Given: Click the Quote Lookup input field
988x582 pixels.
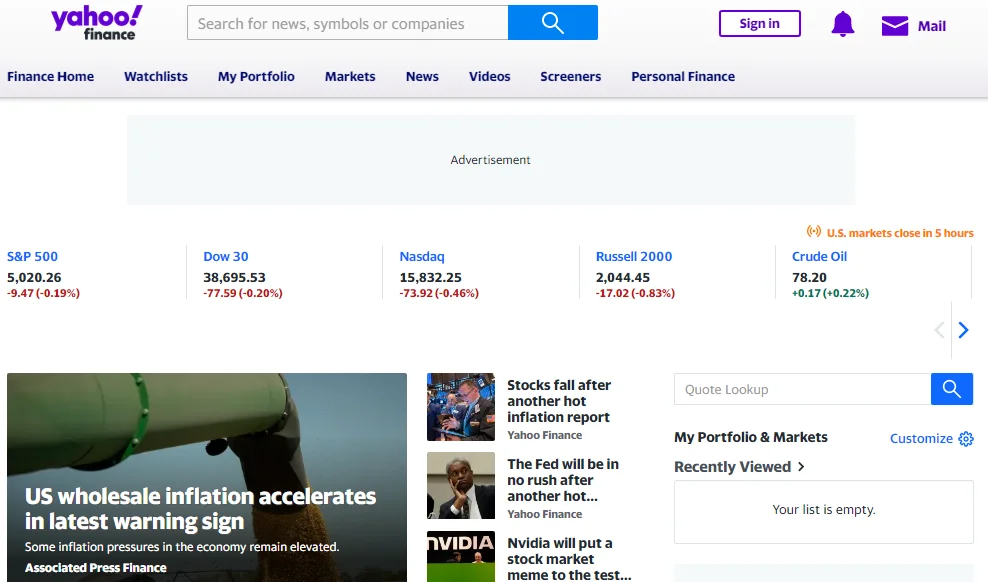Looking at the screenshot, I should (x=802, y=389).
